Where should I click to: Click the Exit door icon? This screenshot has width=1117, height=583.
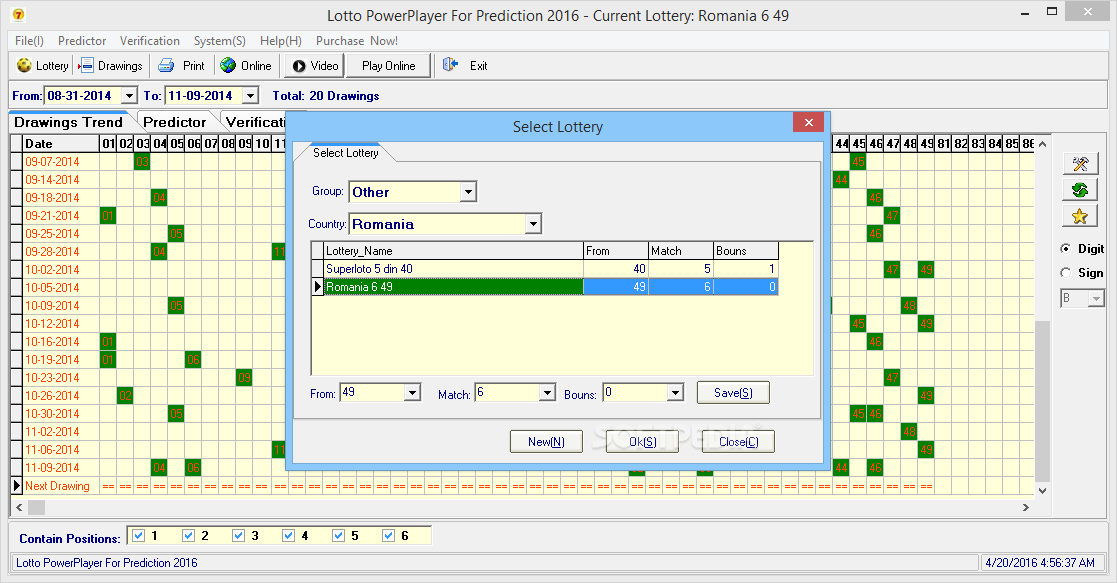click(x=450, y=66)
